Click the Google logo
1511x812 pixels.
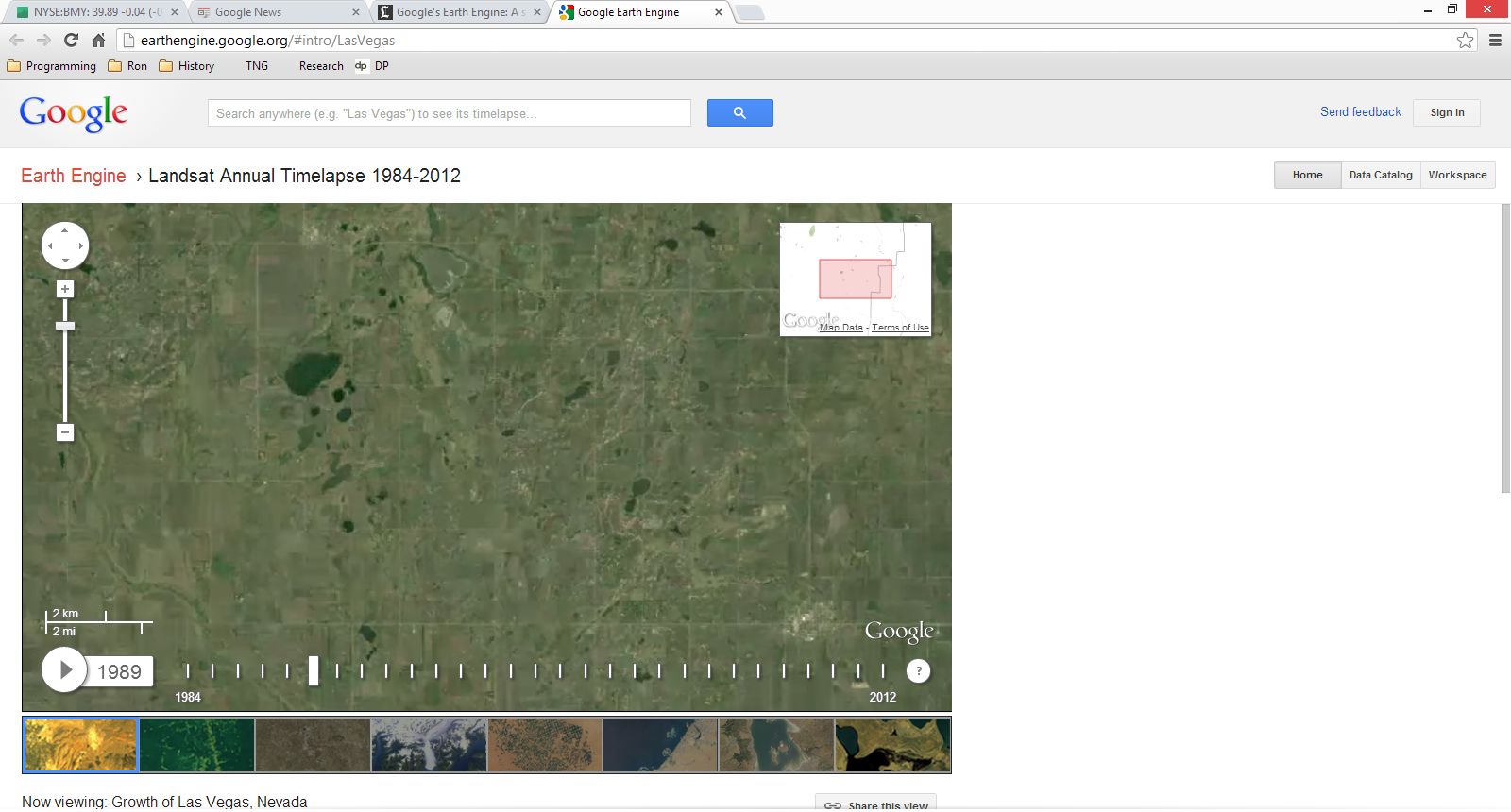(x=74, y=113)
